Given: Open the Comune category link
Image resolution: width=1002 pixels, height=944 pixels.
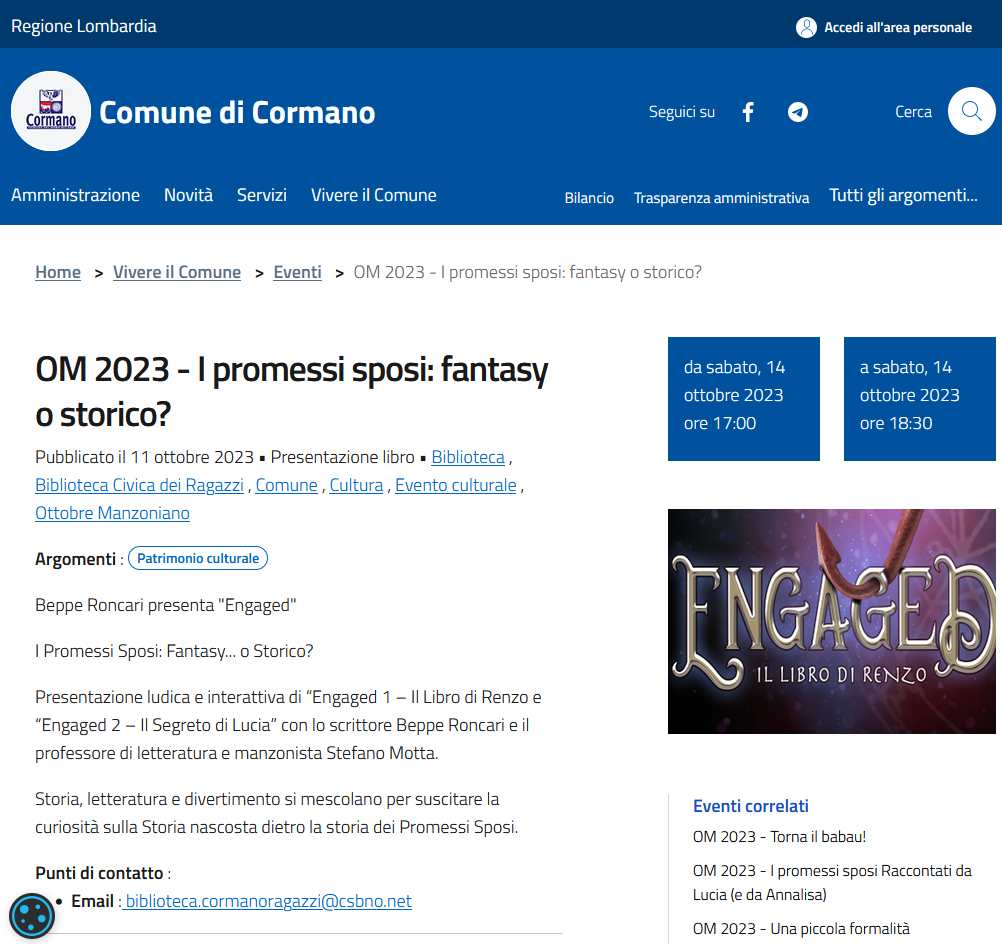Looking at the screenshot, I should coord(286,485).
